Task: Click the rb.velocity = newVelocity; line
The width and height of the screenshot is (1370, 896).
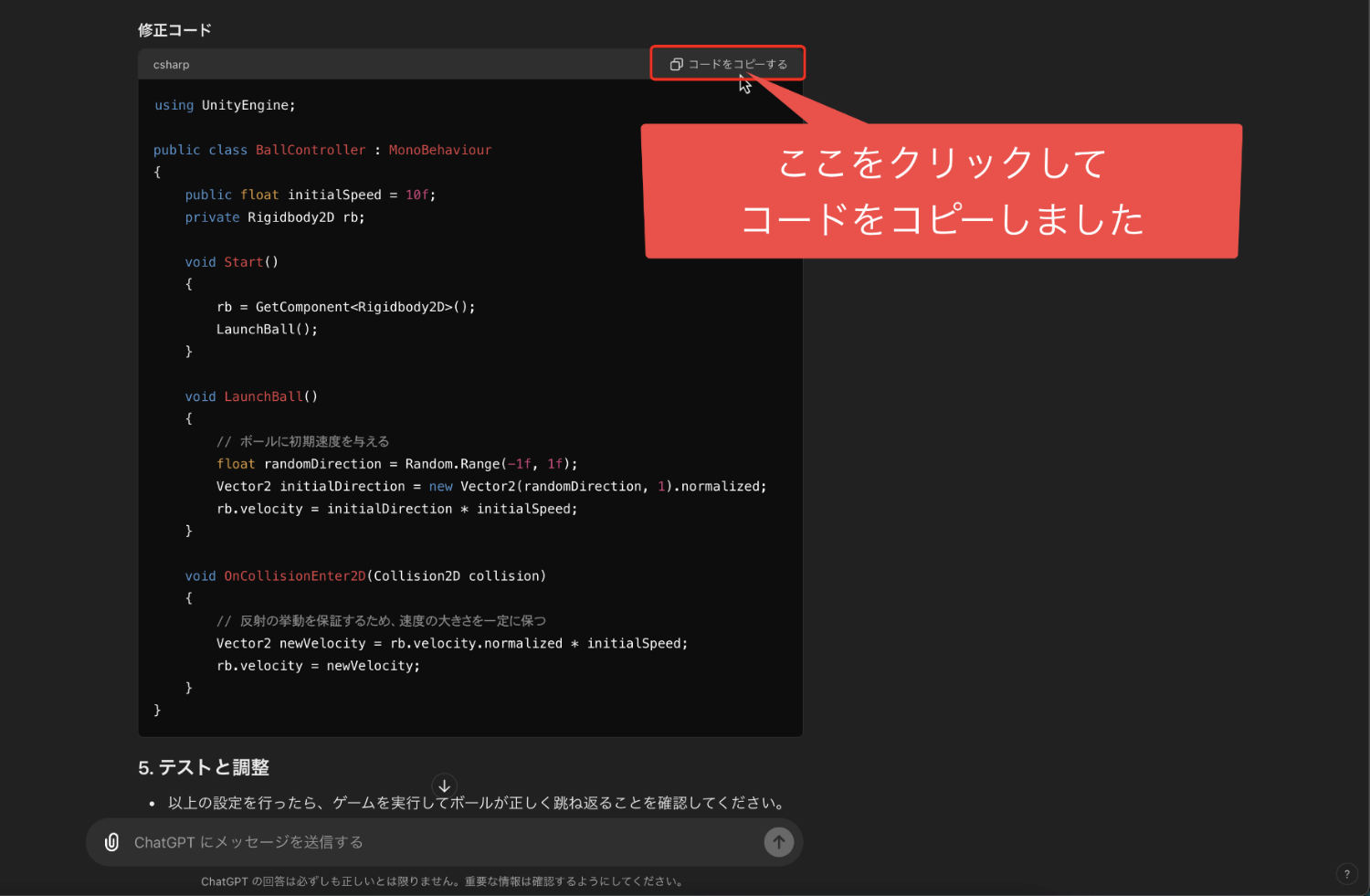Action: tap(319, 666)
